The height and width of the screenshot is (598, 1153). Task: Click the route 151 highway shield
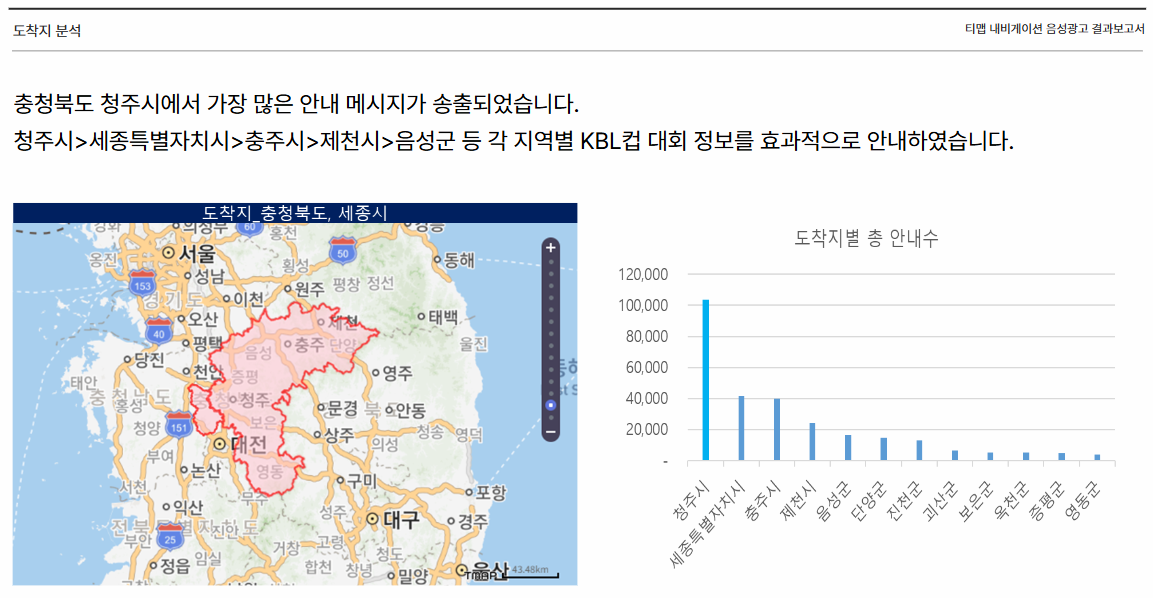(179, 425)
